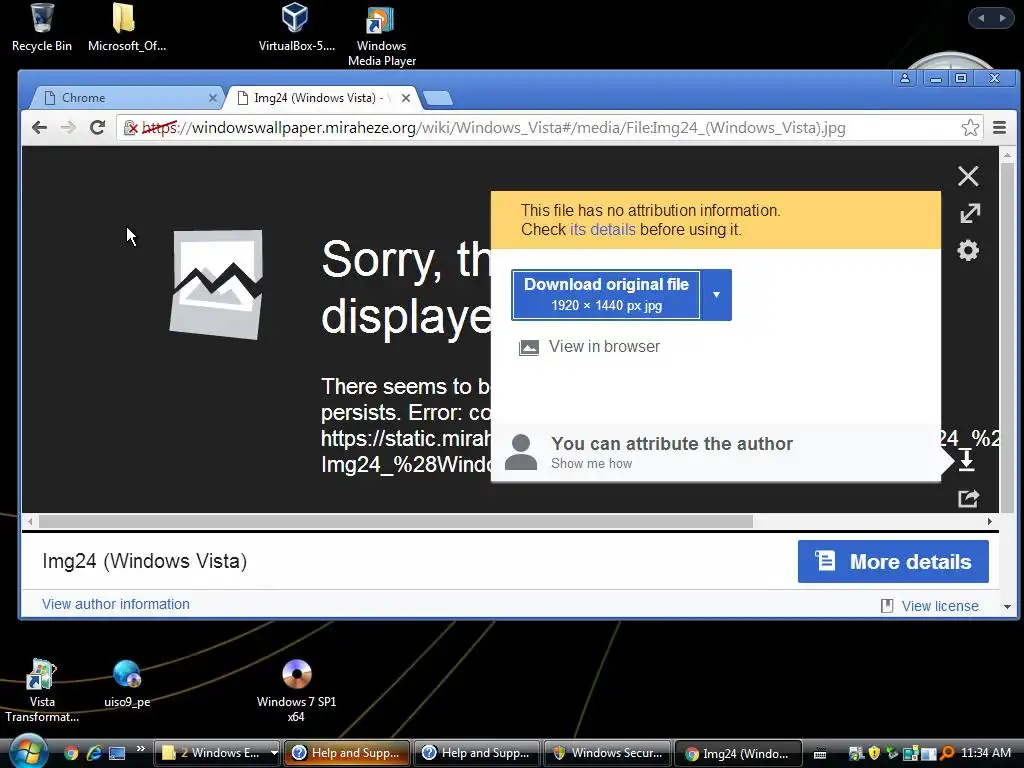Image resolution: width=1024 pixels, height=768 pixels.
Task: Click the share or embed icon in the viewer
Action: (968, 498)
